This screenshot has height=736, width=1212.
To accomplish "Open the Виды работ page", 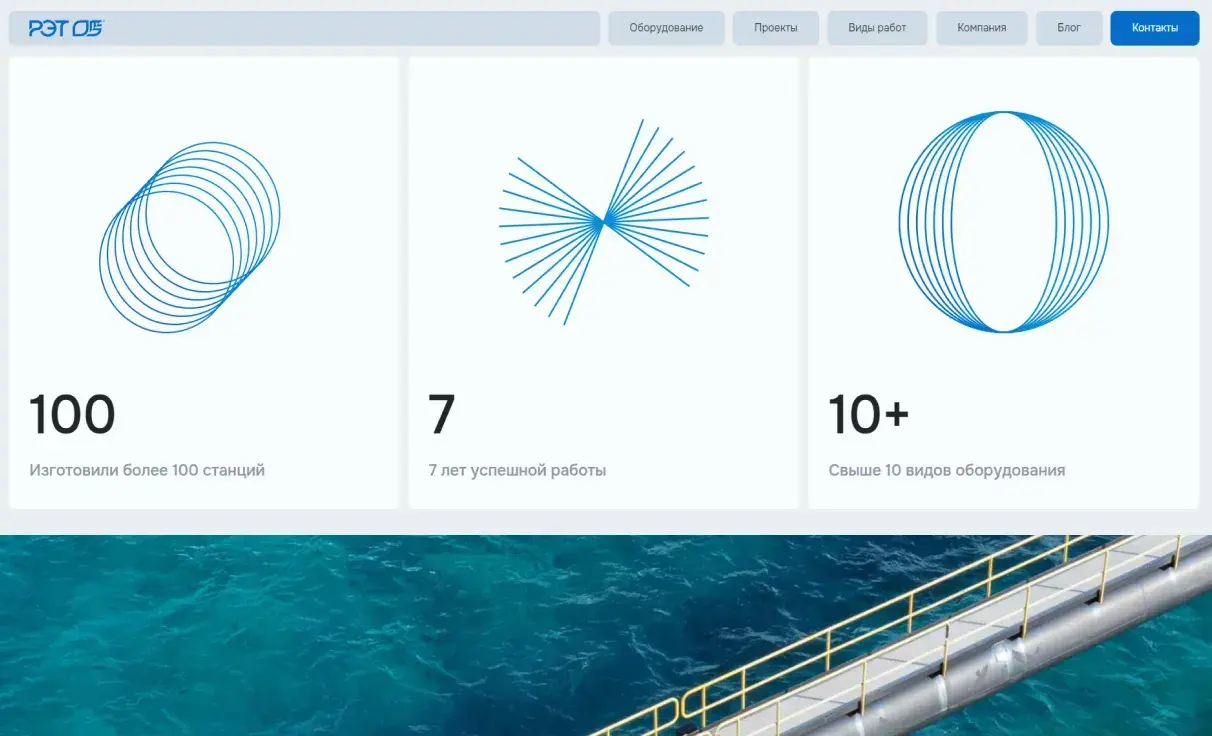I will coord(877,28).
